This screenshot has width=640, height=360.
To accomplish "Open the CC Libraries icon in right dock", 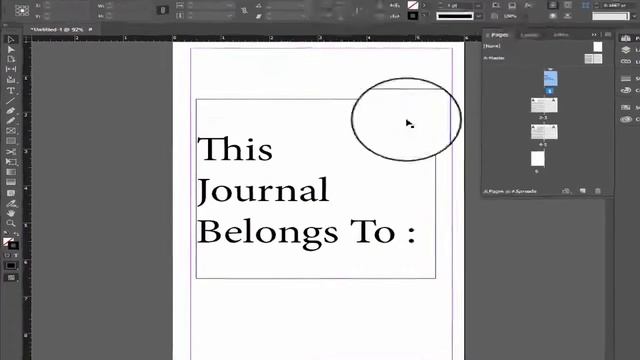I will point(626,119).
